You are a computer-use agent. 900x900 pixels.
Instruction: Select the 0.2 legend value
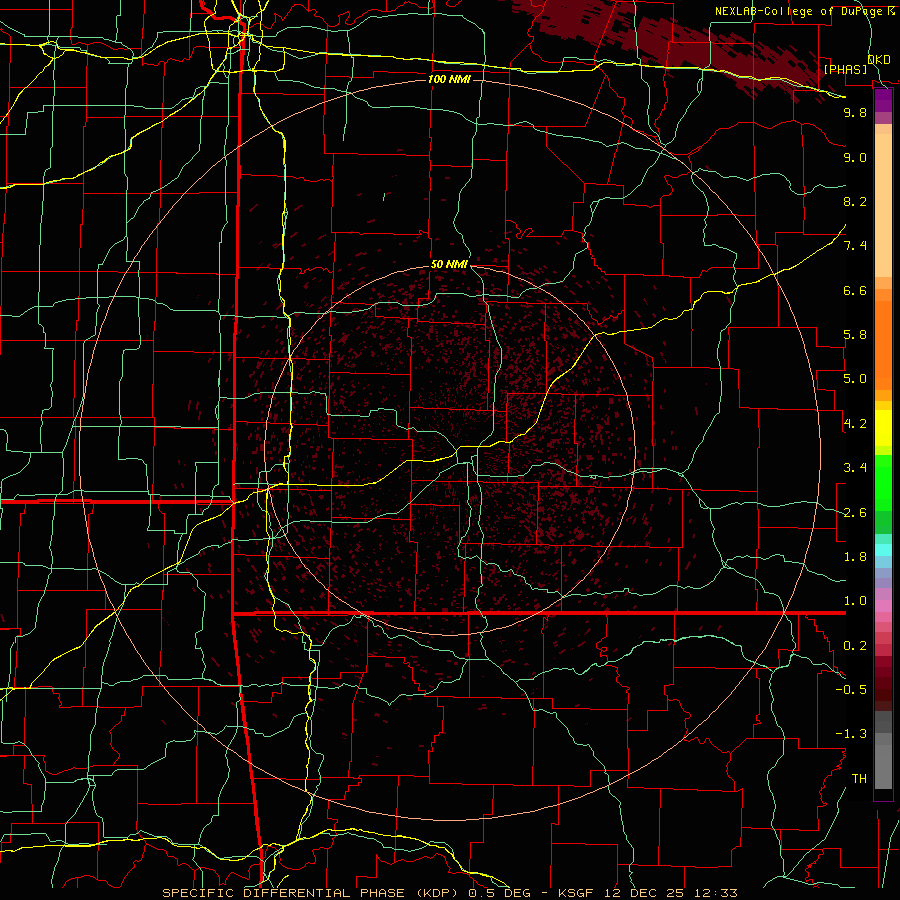855,646
